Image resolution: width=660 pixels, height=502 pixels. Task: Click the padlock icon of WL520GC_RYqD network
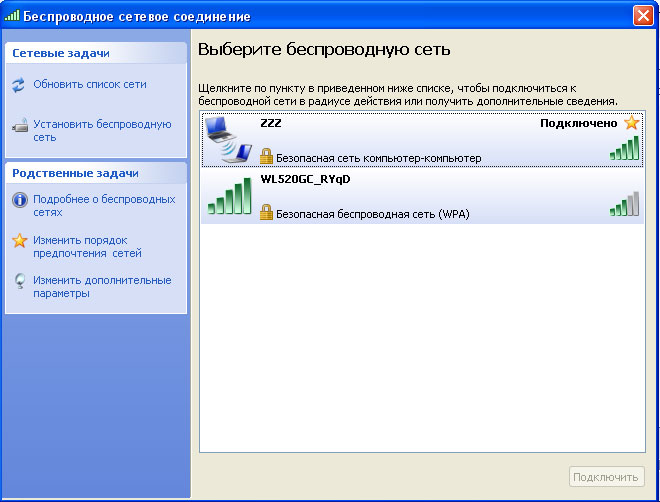266,212
